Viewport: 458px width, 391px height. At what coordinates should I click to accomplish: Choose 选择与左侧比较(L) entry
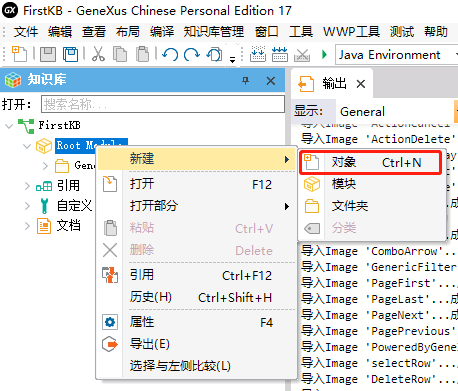pyautogui.click(x=196, y=366)
